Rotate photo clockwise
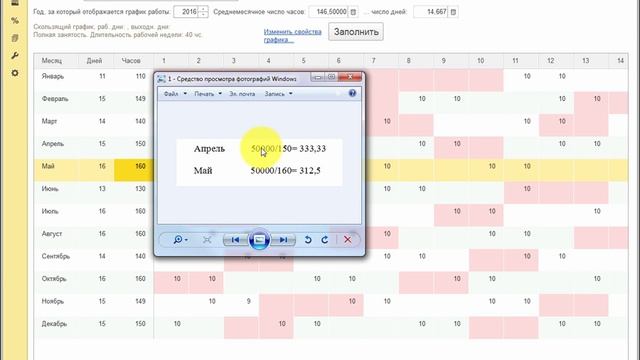Image resolution: width=640 pixels, height=360 pixels. [324, 240]
